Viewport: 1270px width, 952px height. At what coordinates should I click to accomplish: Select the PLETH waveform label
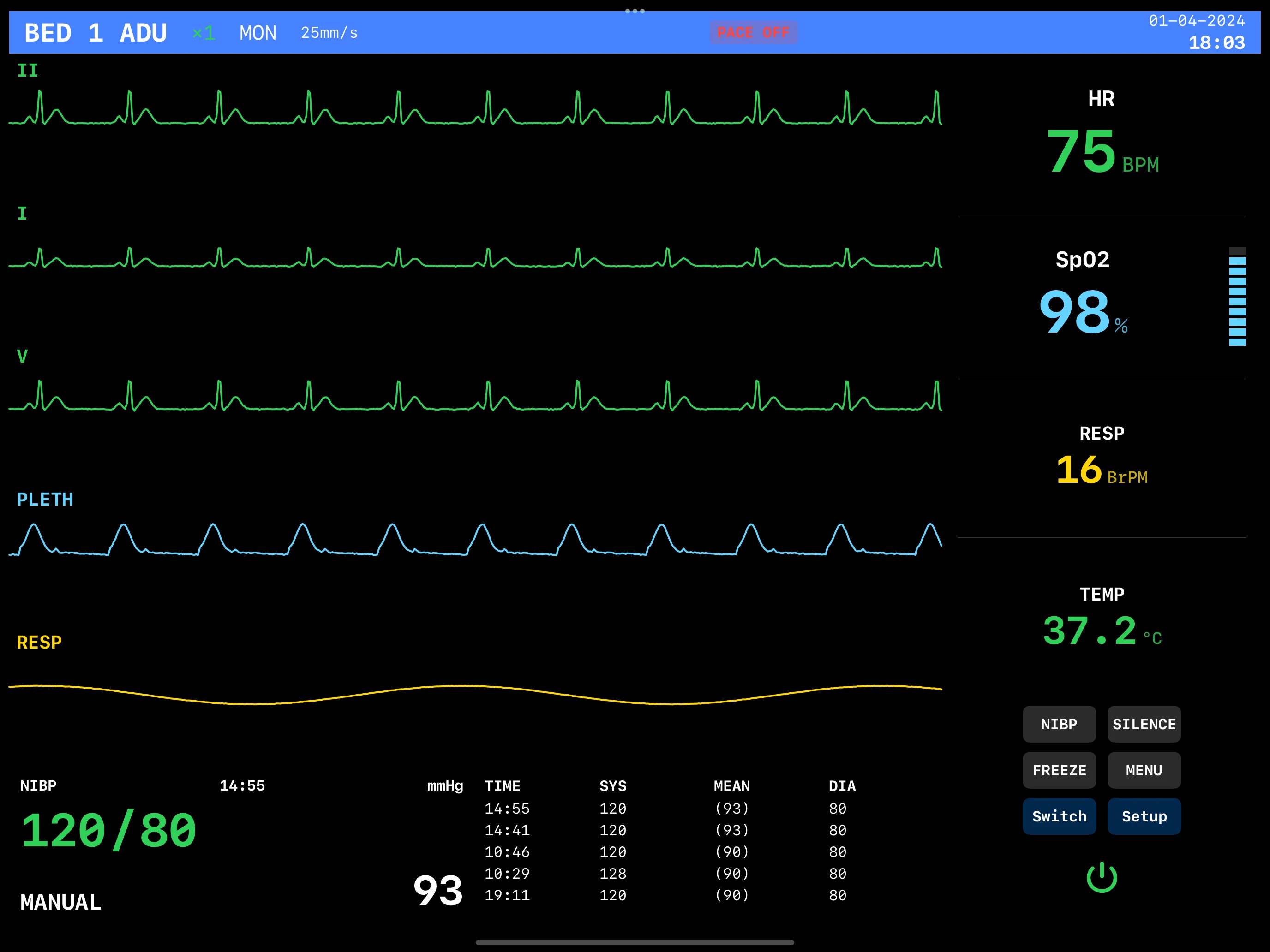(x=45, y=499)
